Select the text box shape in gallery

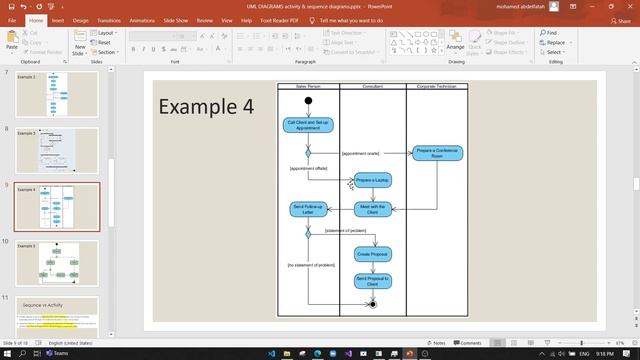[x=394, y=34]
